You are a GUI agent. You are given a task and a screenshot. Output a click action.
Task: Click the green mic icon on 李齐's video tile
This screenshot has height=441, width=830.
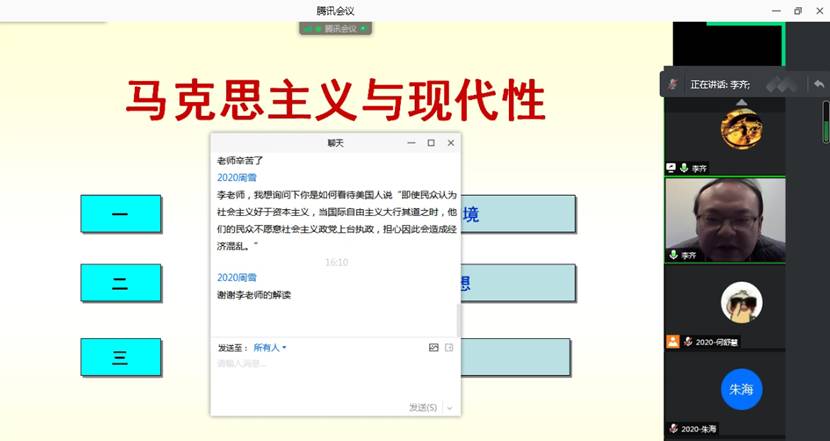[674, 255]
